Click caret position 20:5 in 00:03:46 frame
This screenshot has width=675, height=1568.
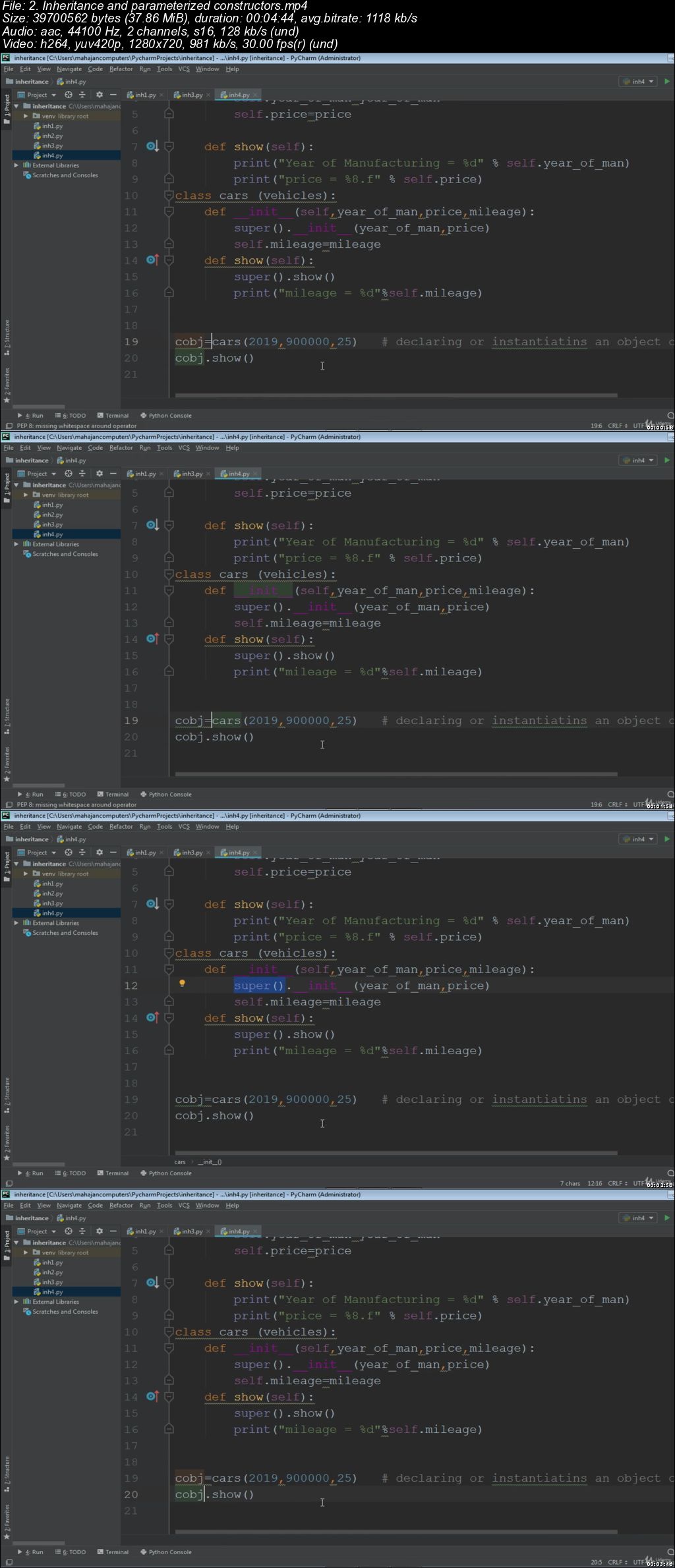pyautogui.click(x=596, y=1562)
